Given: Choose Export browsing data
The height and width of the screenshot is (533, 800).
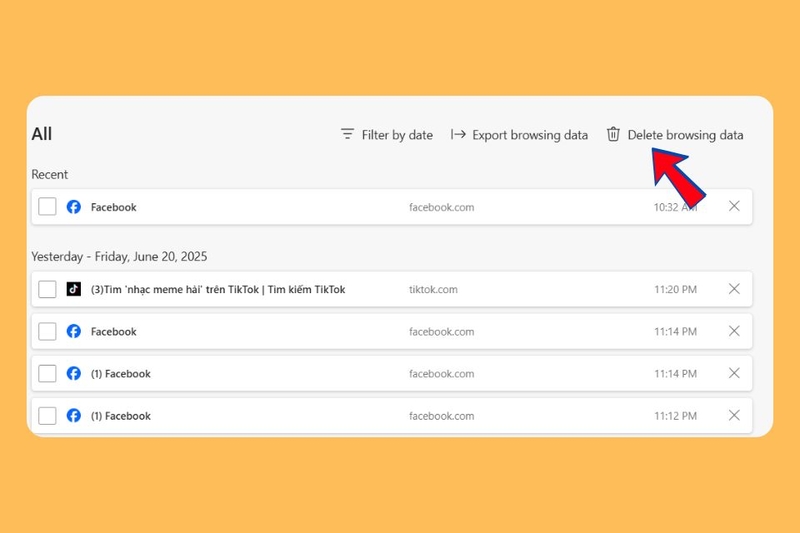Looking at the screenshot, I should tap(519, 135).
